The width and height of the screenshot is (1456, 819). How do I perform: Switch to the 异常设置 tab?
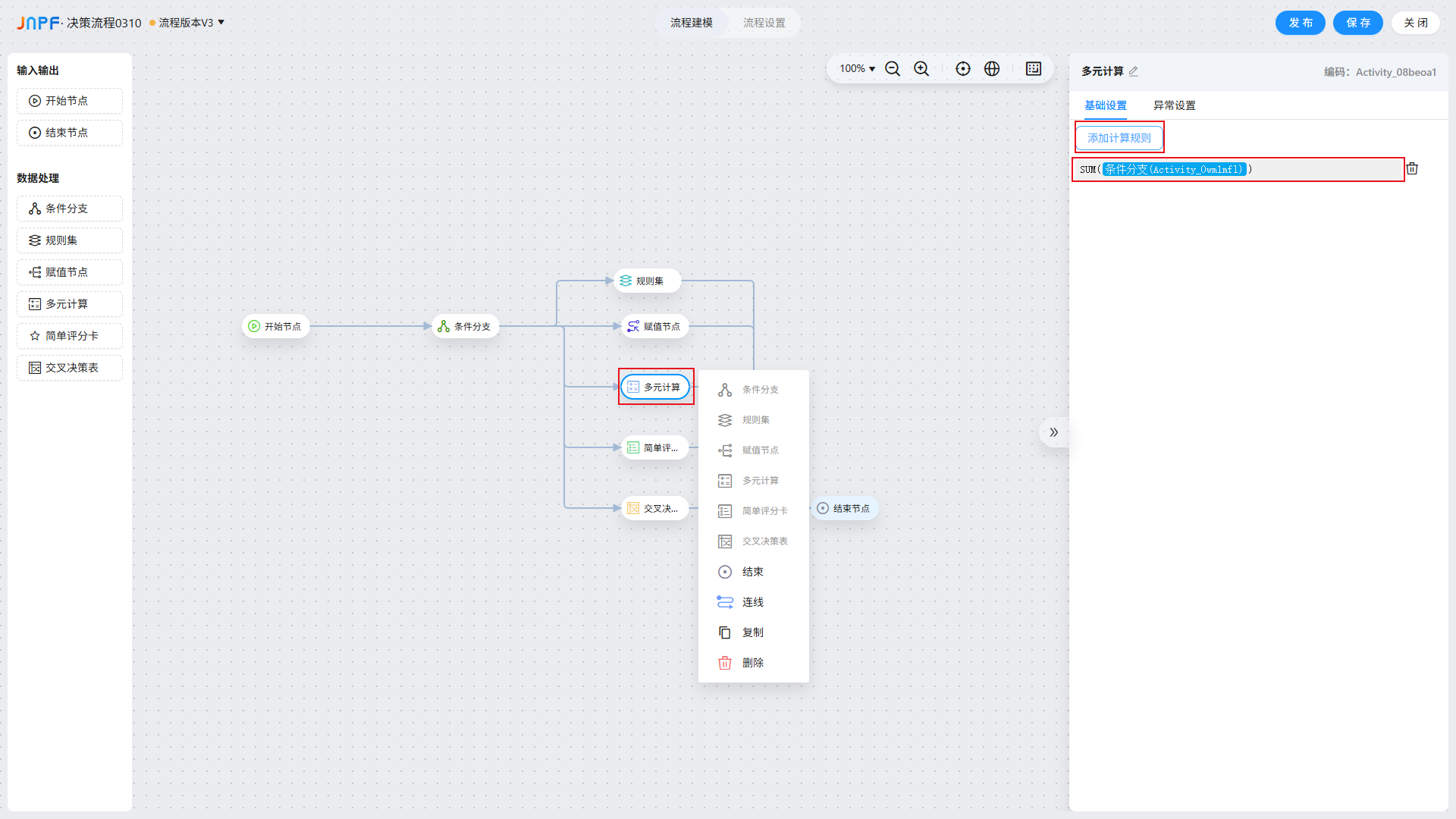point(1174,105)
